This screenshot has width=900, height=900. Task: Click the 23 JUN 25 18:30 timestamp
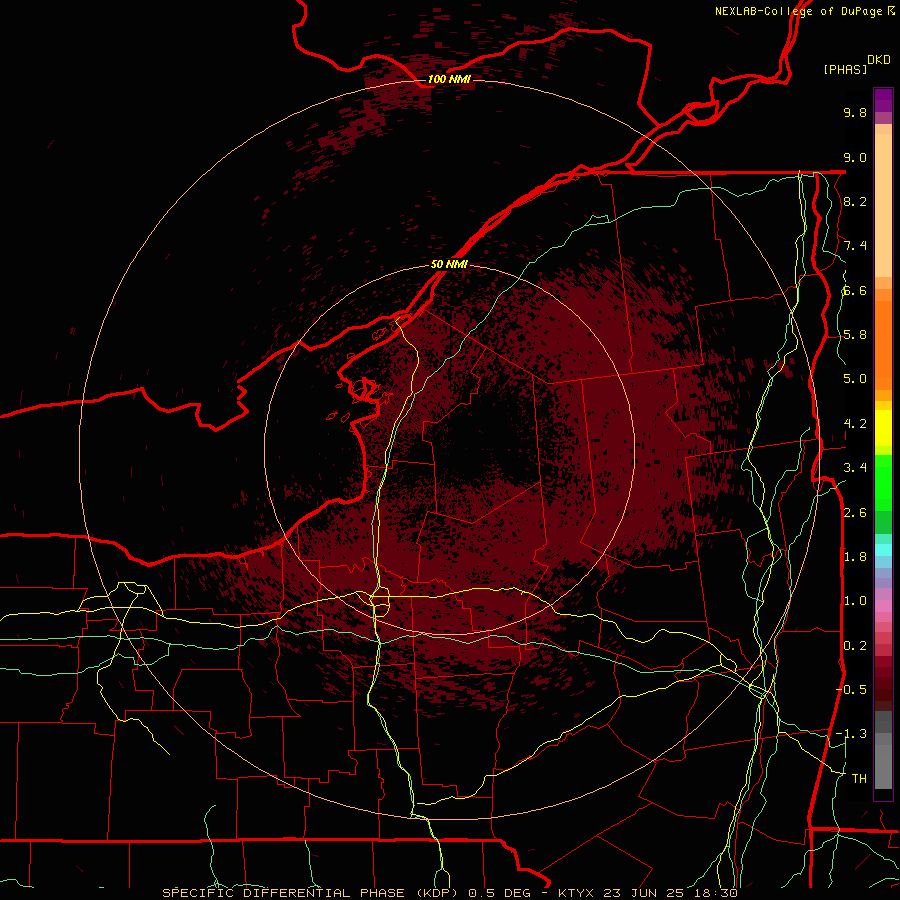670,893
